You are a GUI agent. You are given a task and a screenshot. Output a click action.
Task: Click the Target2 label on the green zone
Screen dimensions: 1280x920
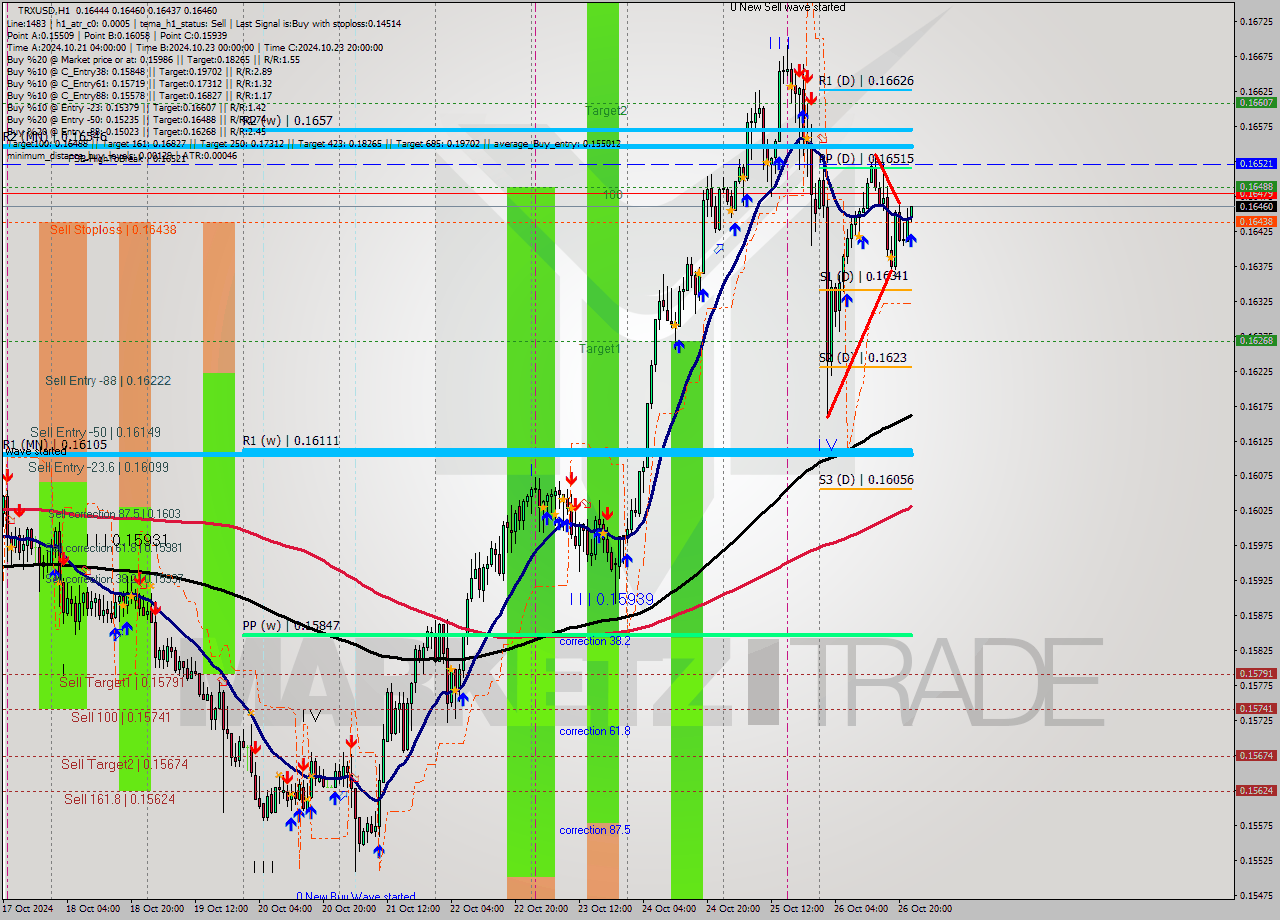[x=606, y=111]
